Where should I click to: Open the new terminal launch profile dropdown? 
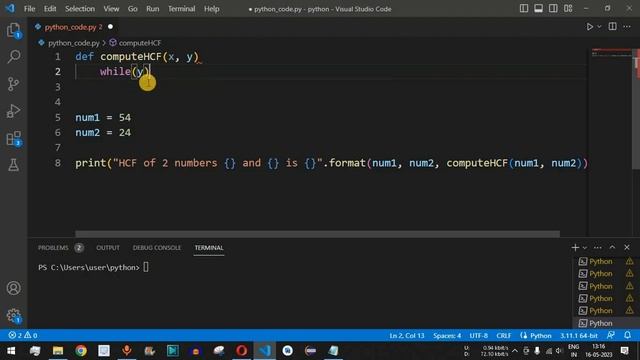click(584, 248)
